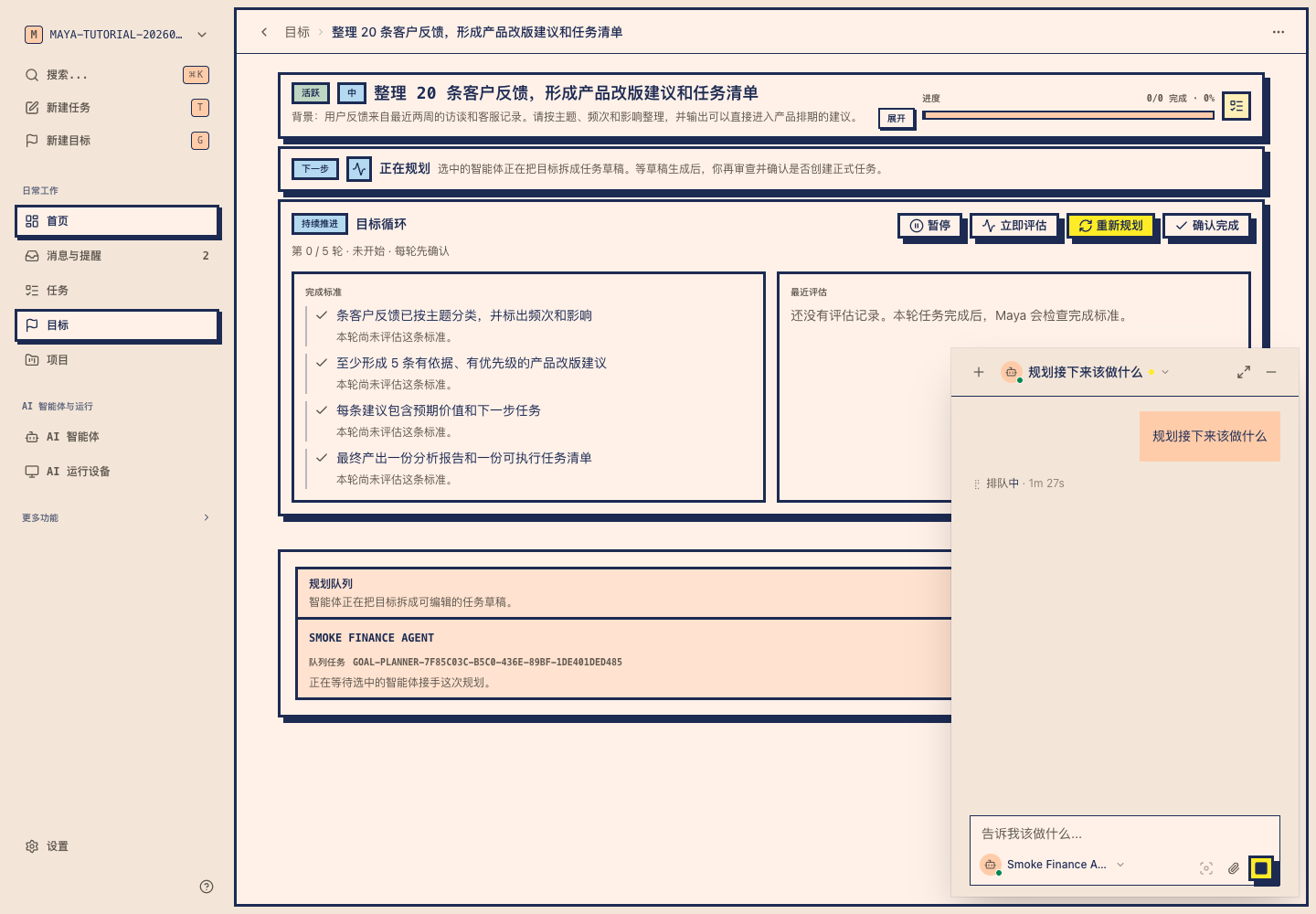
Task: Click the 规划接下来该做什么 chat message bubble
Action: 1209,436
